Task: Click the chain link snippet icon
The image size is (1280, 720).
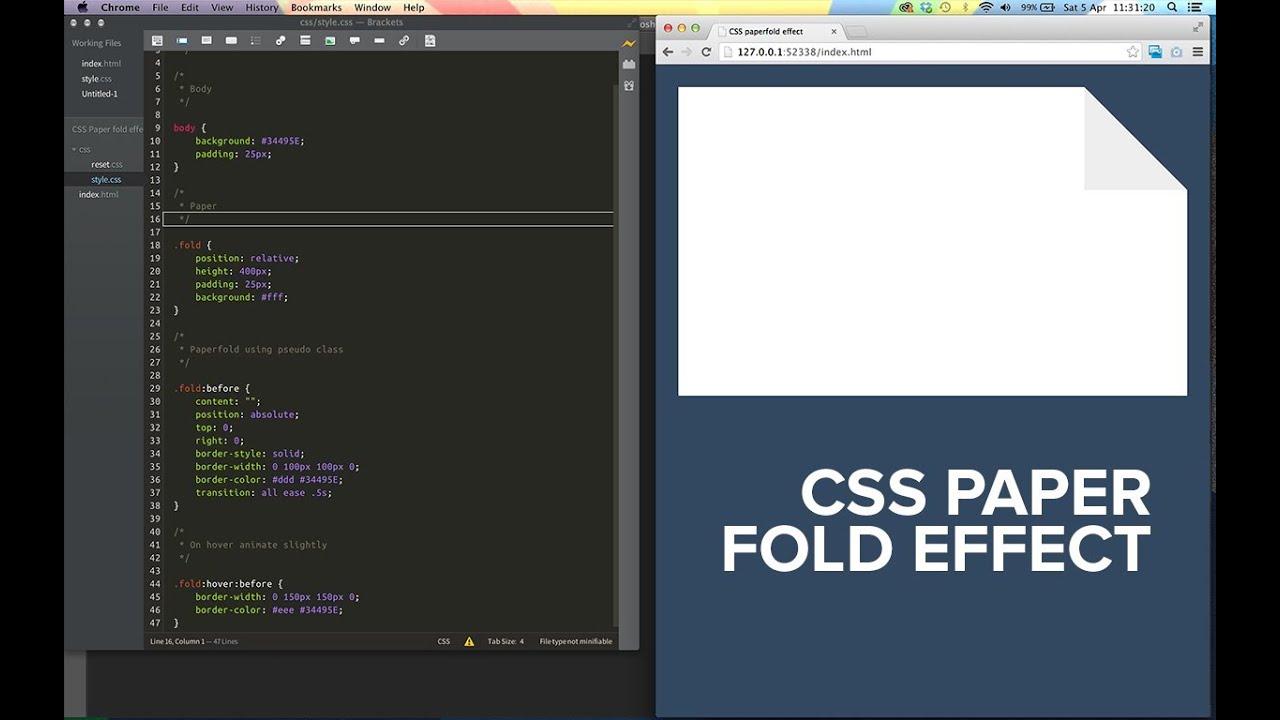Action: point(404,41)
